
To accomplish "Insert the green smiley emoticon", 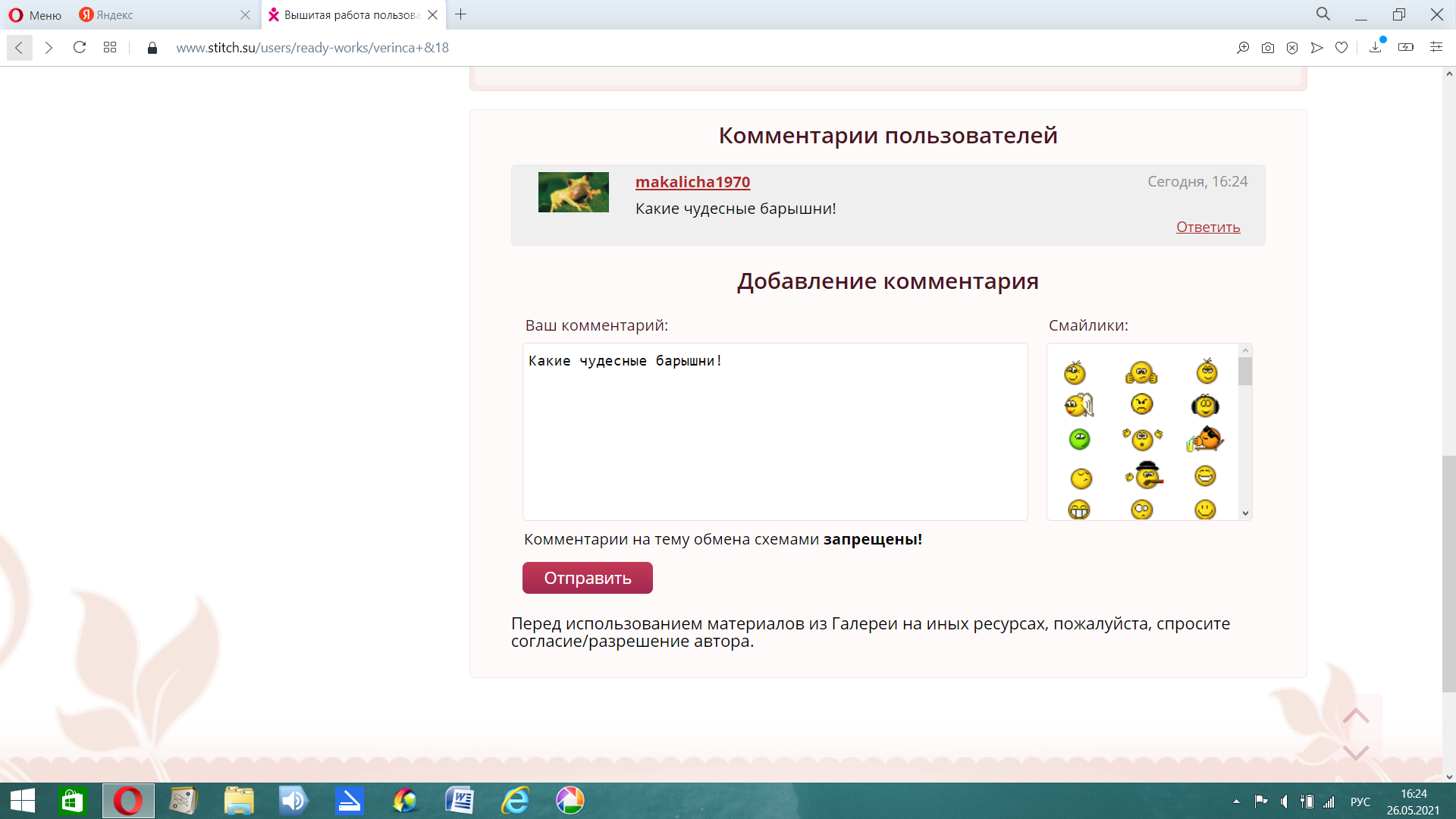I will 1079,439.
